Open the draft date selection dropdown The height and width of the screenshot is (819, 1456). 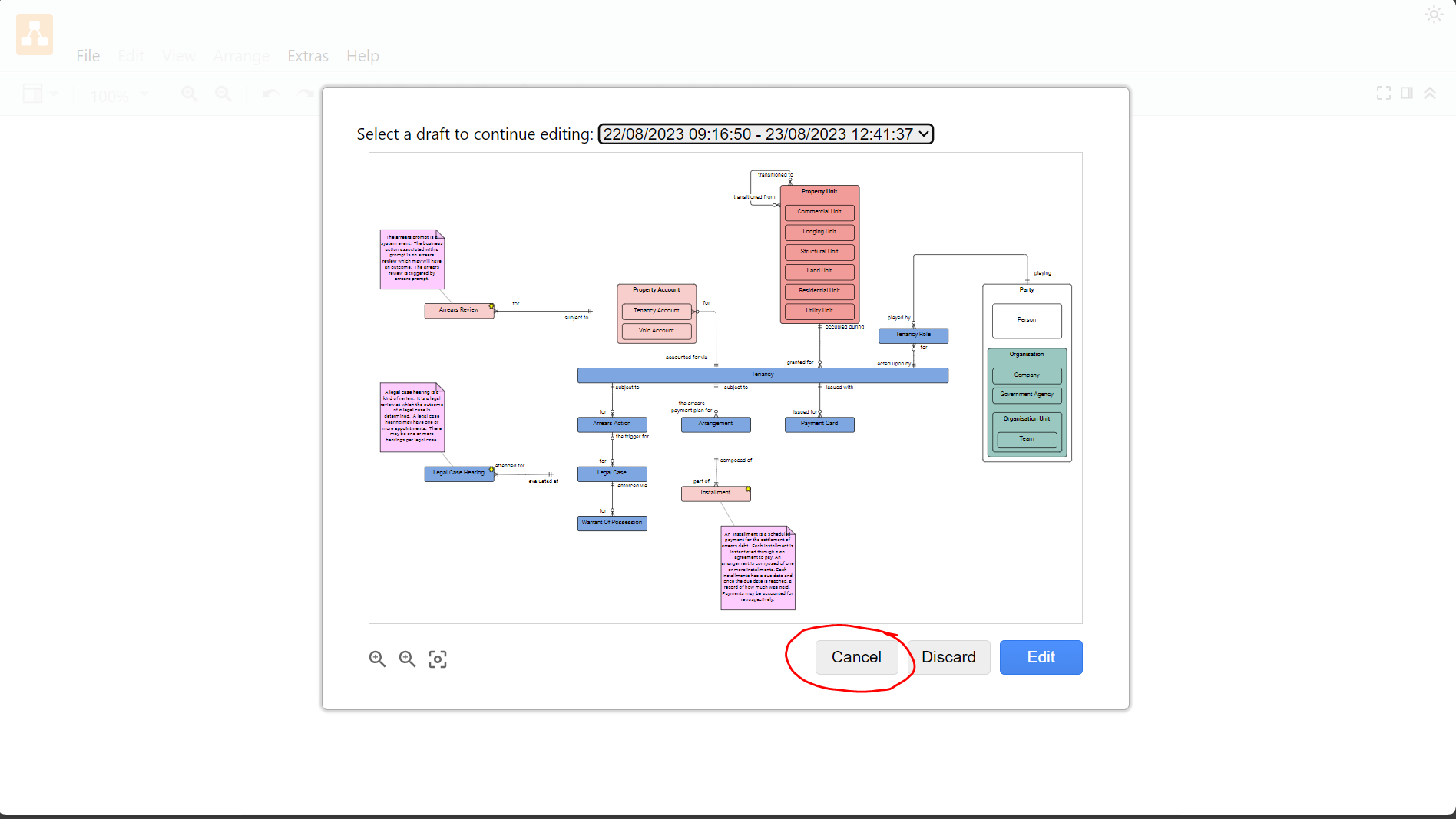[x=766, y=134]
